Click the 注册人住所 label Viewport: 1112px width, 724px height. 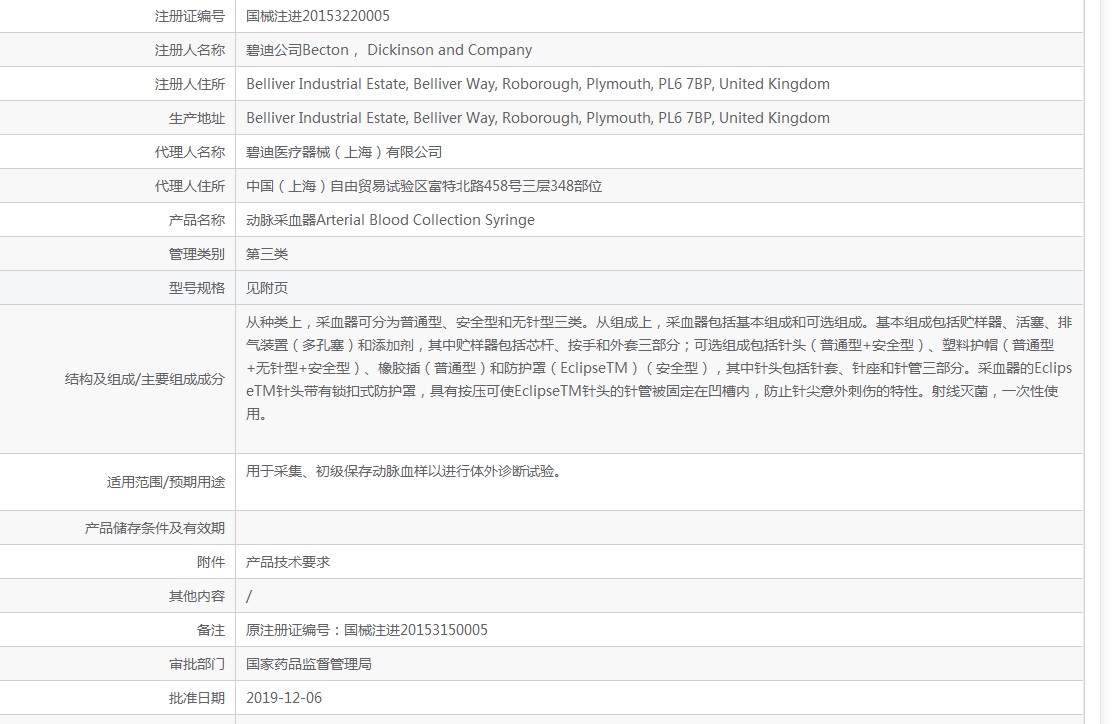189,84
